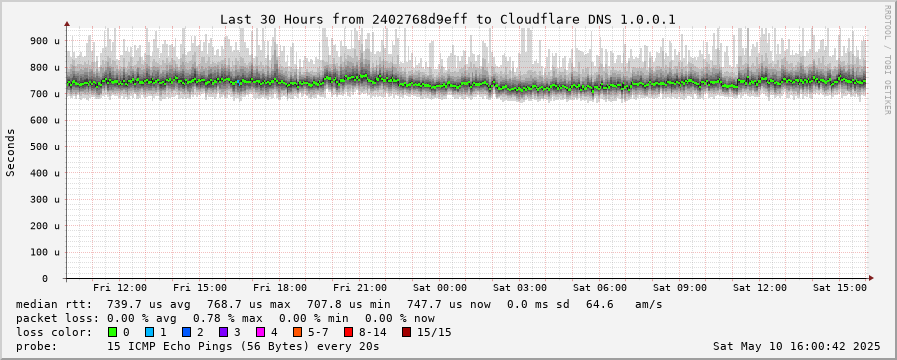The width and height of the screenshot is (897, 360).
Task: Click the '900 u' y-axis label
Action: click(x=45, y=41)
